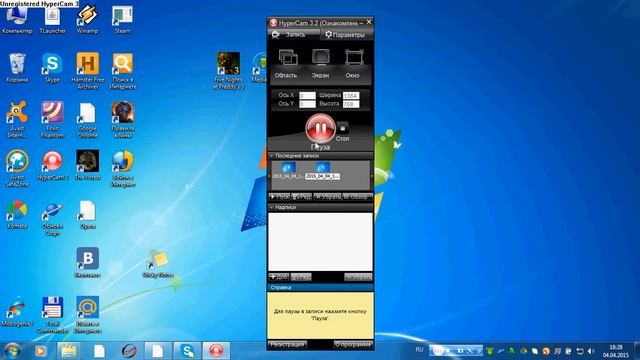Open Поиск в Интернете desktop icon
The height and width of the screenshot is (360, 640).
(122, 71)
